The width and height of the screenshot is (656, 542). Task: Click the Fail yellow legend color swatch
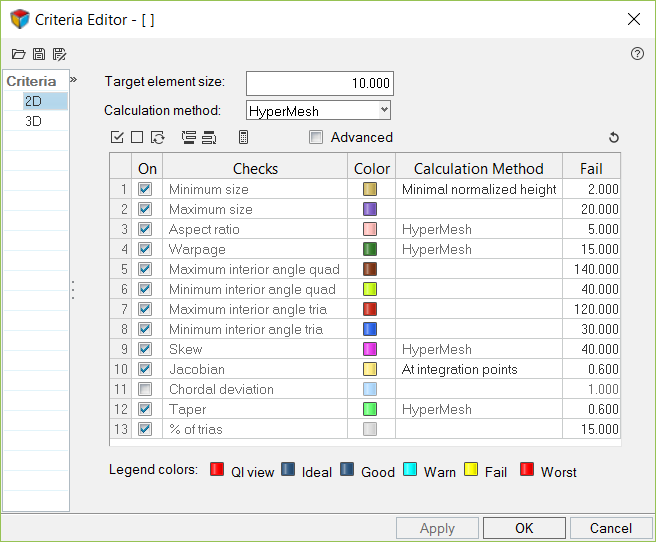coord(471,469)
